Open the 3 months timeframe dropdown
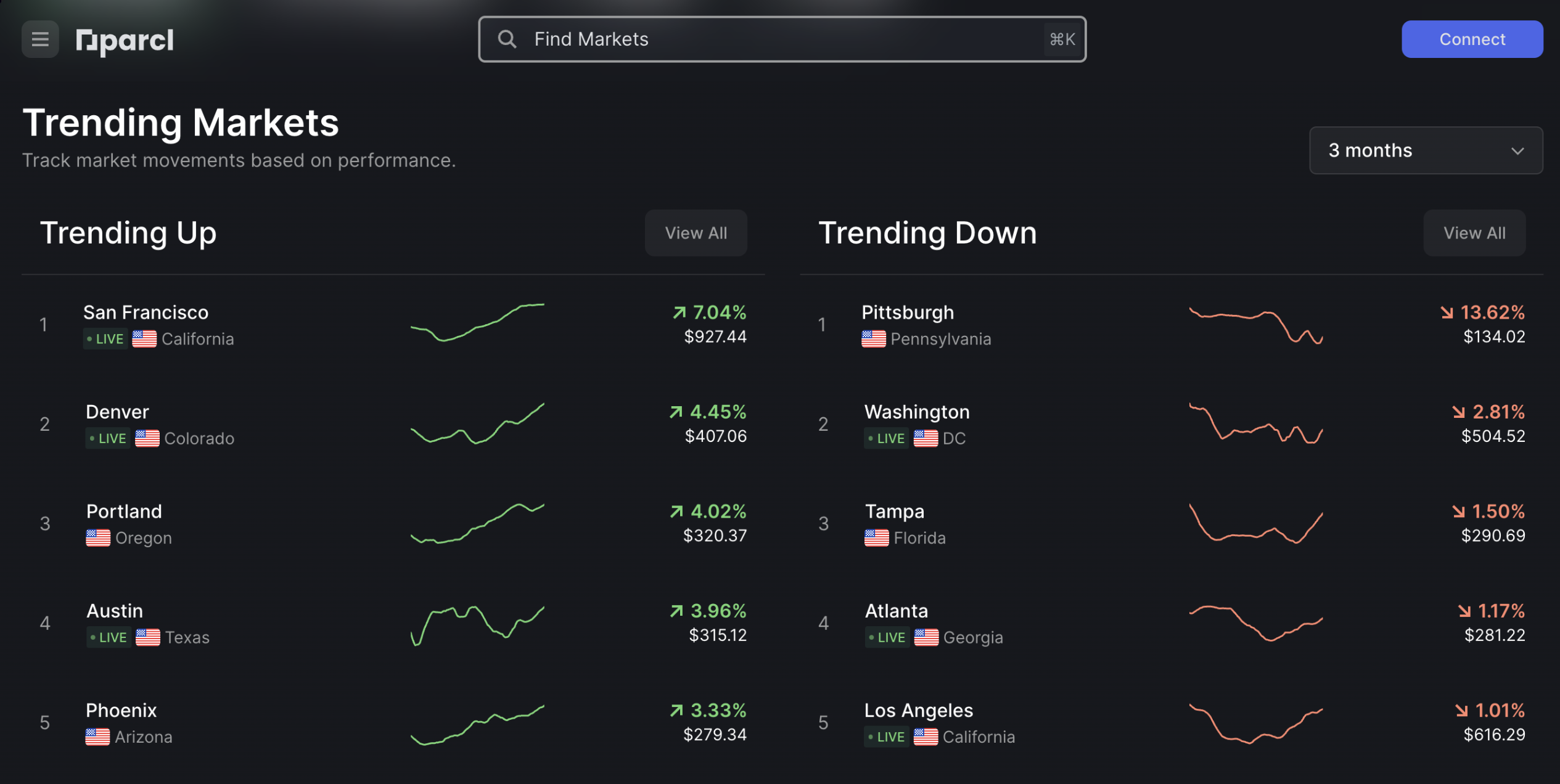The image size is (1560, 784). (x=1425, y=150)
